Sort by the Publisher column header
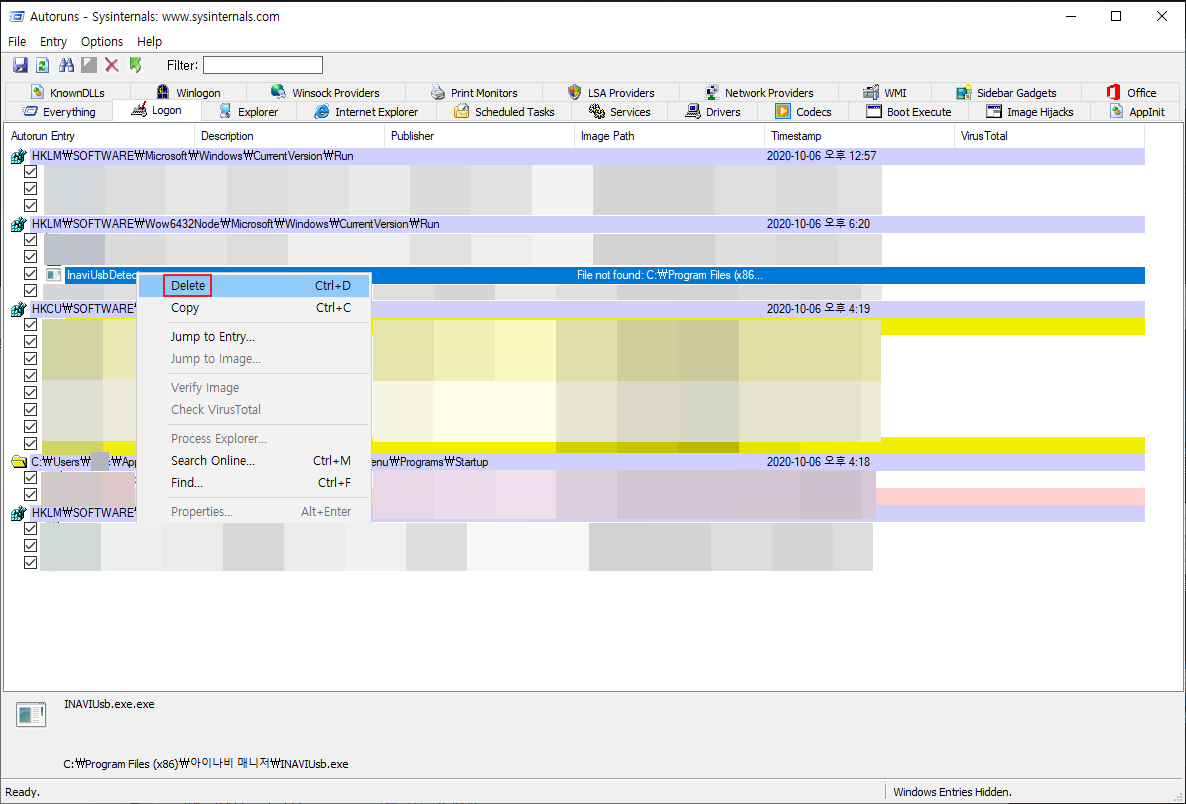1186x804 pixels. pyautogui.click(x=480, y=136)
